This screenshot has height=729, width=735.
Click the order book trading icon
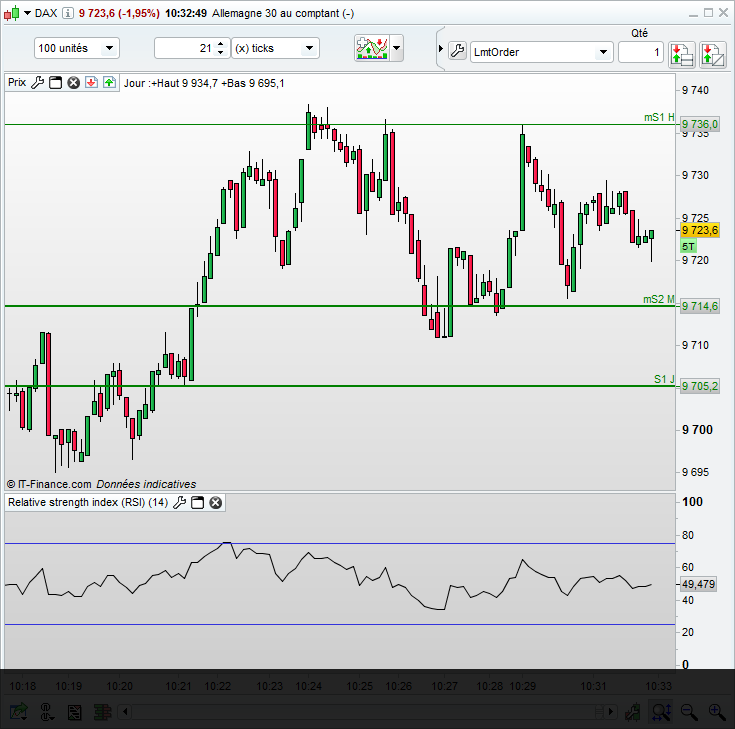point(682,54)
